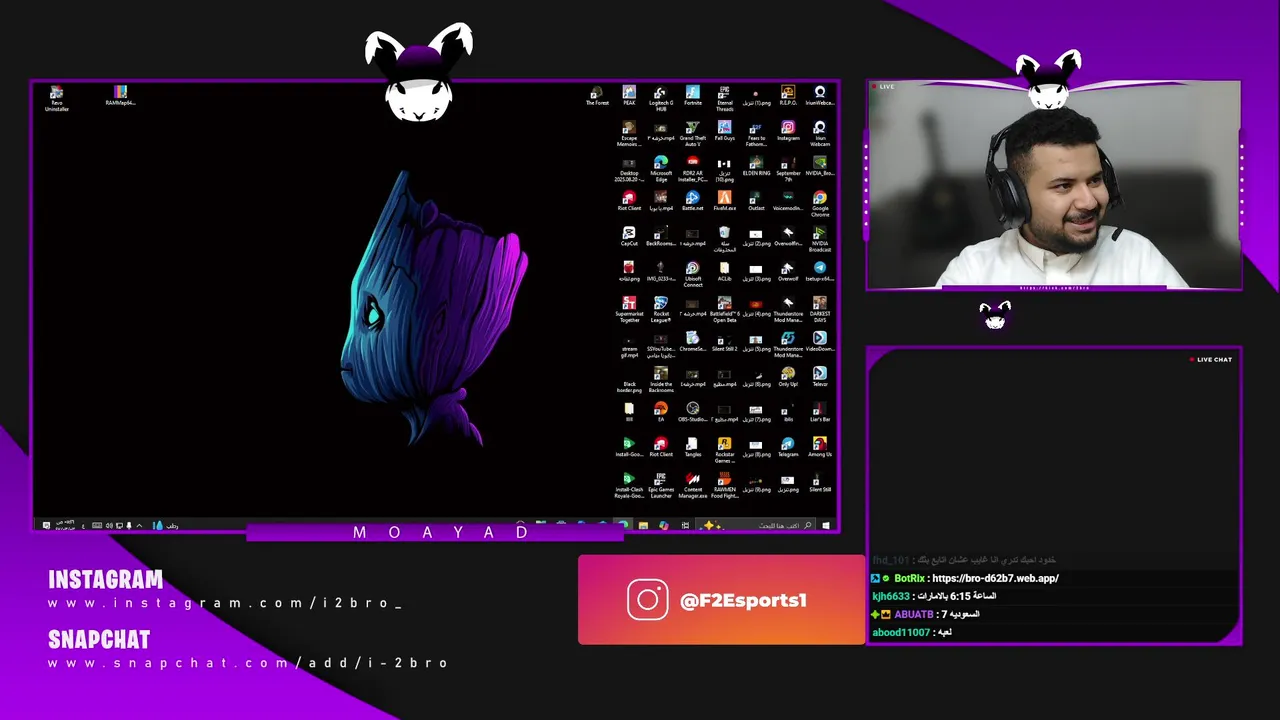Open RAWMEN Food Fight shortcut
Viewport: 1280px width, 720px height.
pos(725,485)
